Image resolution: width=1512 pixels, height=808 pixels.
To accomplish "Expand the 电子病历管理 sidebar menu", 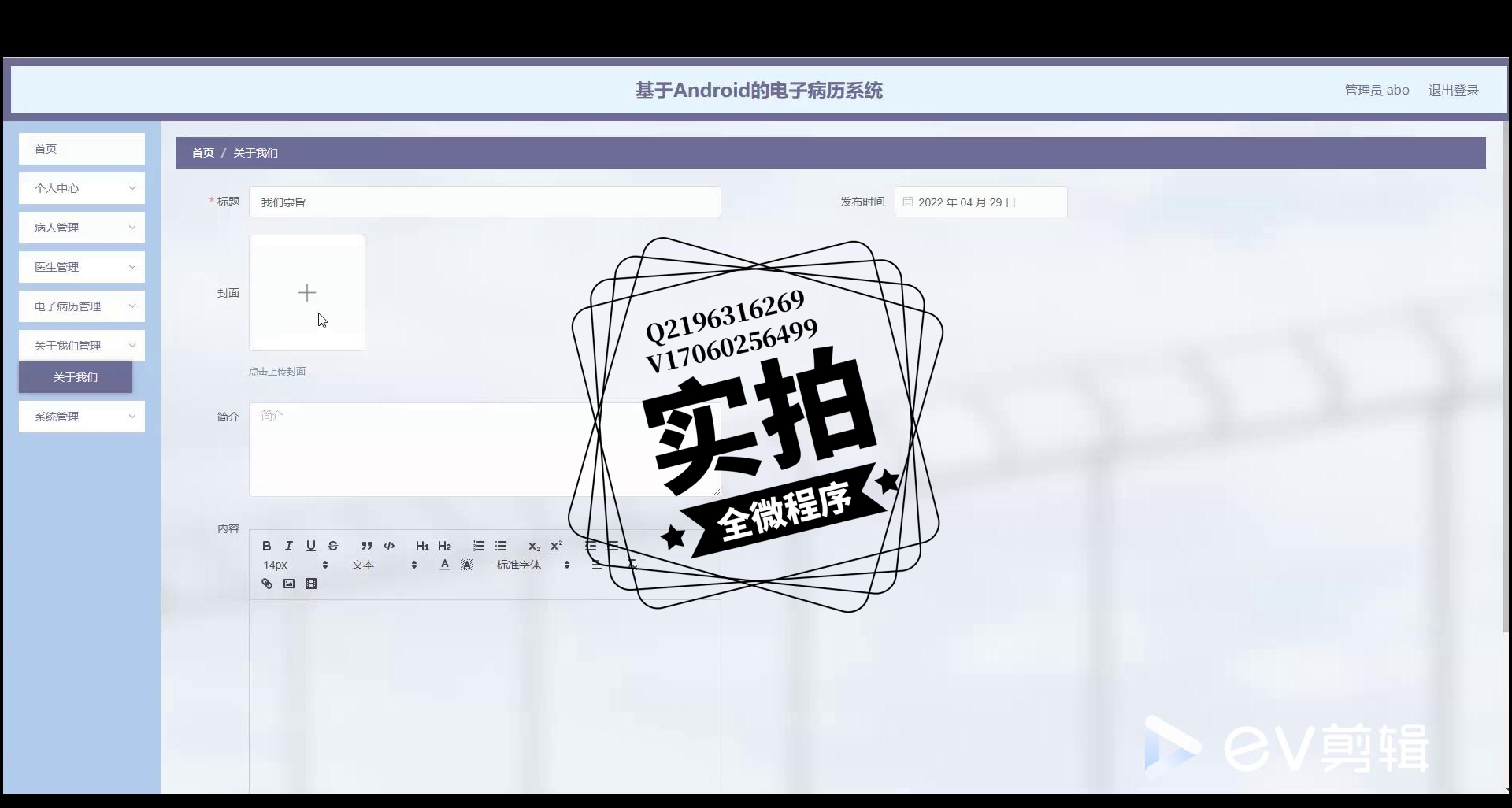I will pos(82,306).
